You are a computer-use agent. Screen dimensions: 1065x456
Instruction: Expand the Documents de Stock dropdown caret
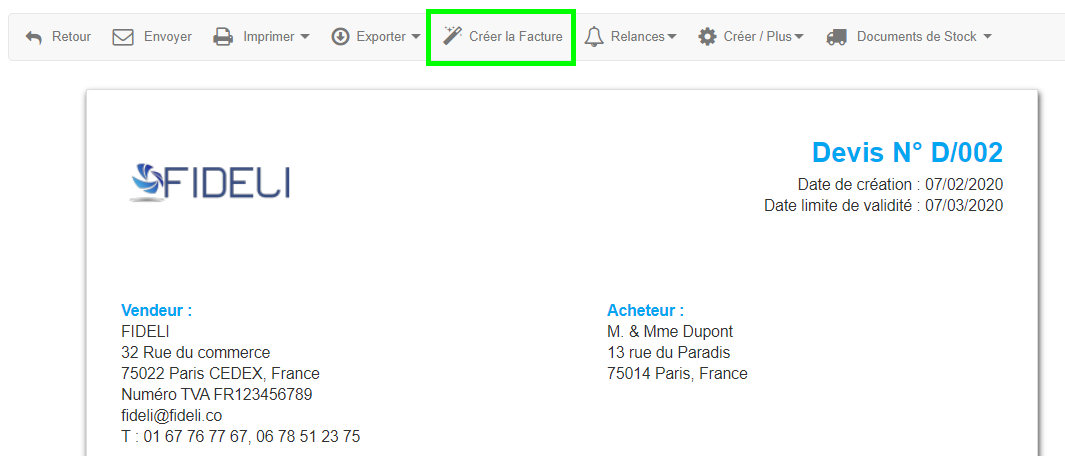(987, 37)
